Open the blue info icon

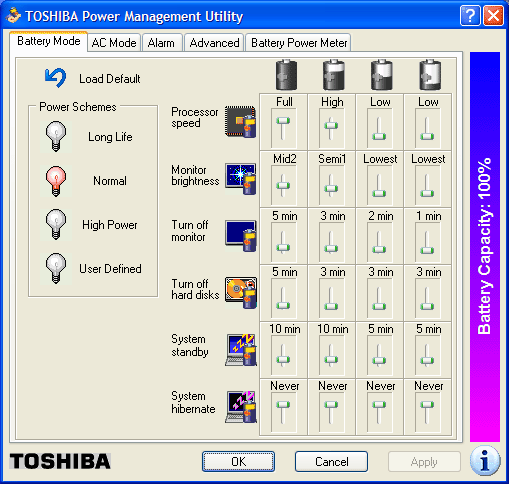pos(485,461)
